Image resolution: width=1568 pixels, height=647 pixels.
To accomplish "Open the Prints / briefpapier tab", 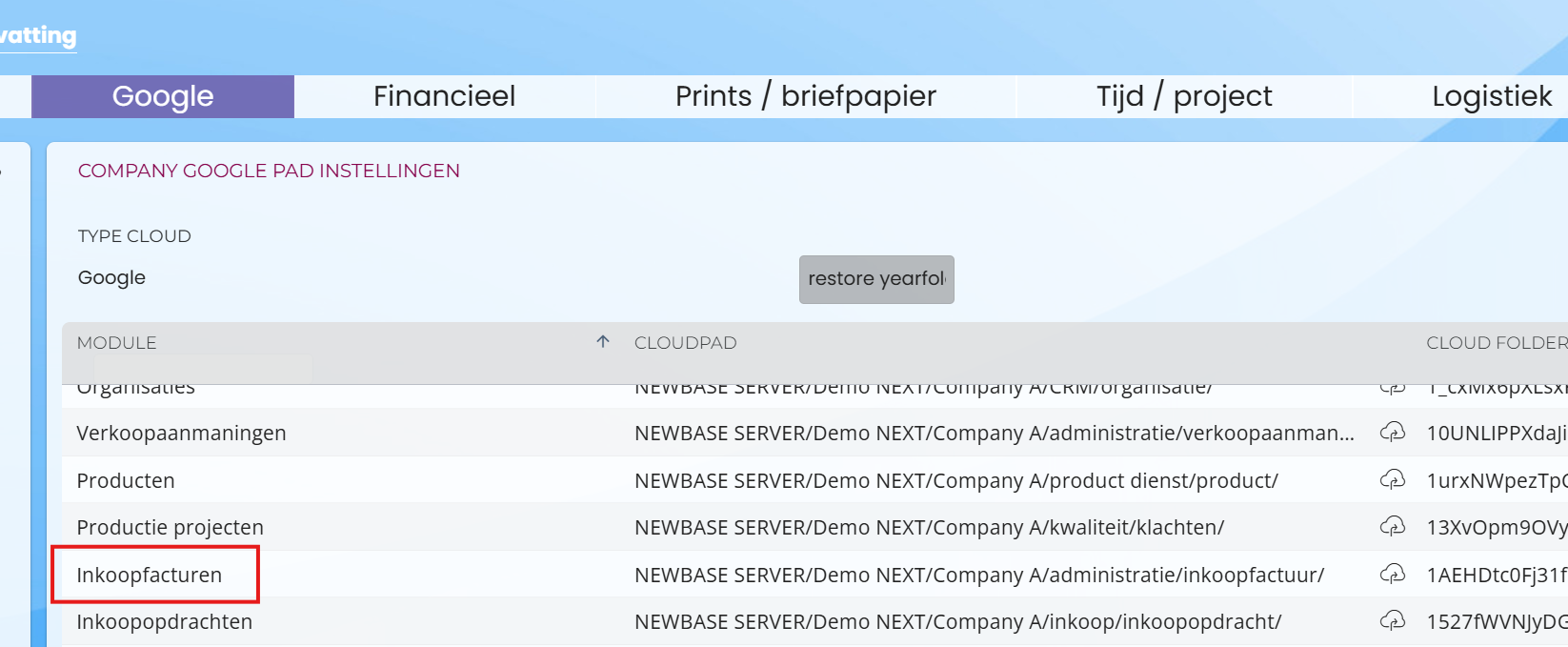I will click(x=805, y=96).
